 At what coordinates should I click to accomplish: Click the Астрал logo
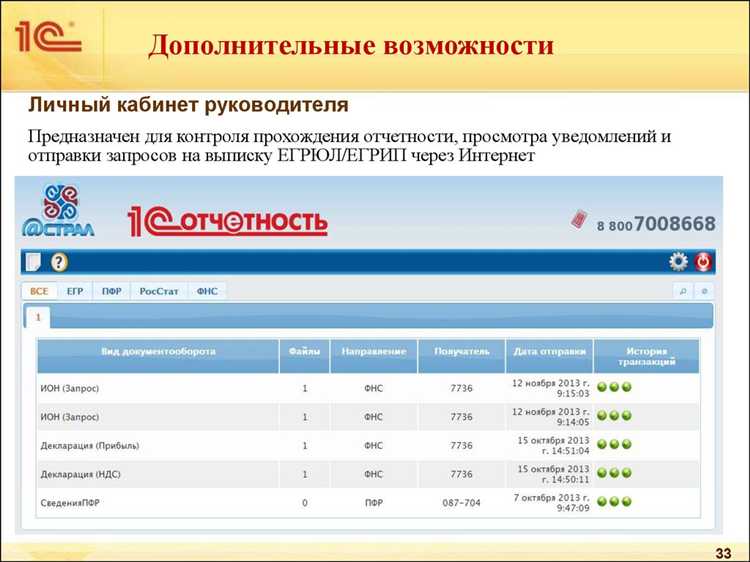click(58, 211)
